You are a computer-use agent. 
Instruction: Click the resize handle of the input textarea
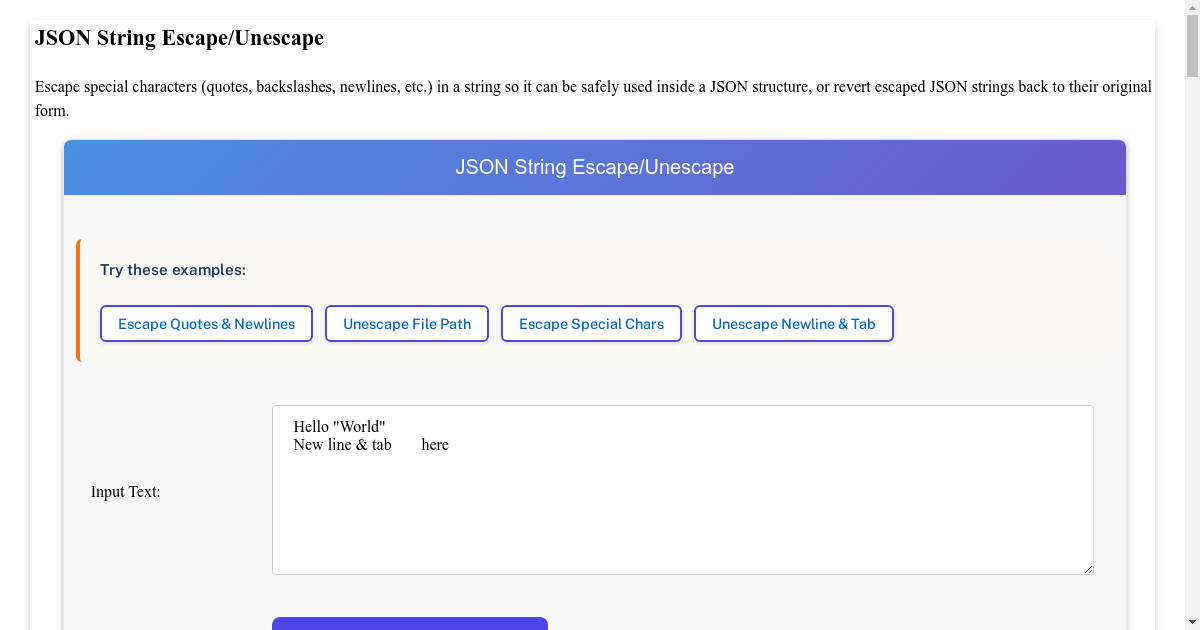pos(1087,568)
